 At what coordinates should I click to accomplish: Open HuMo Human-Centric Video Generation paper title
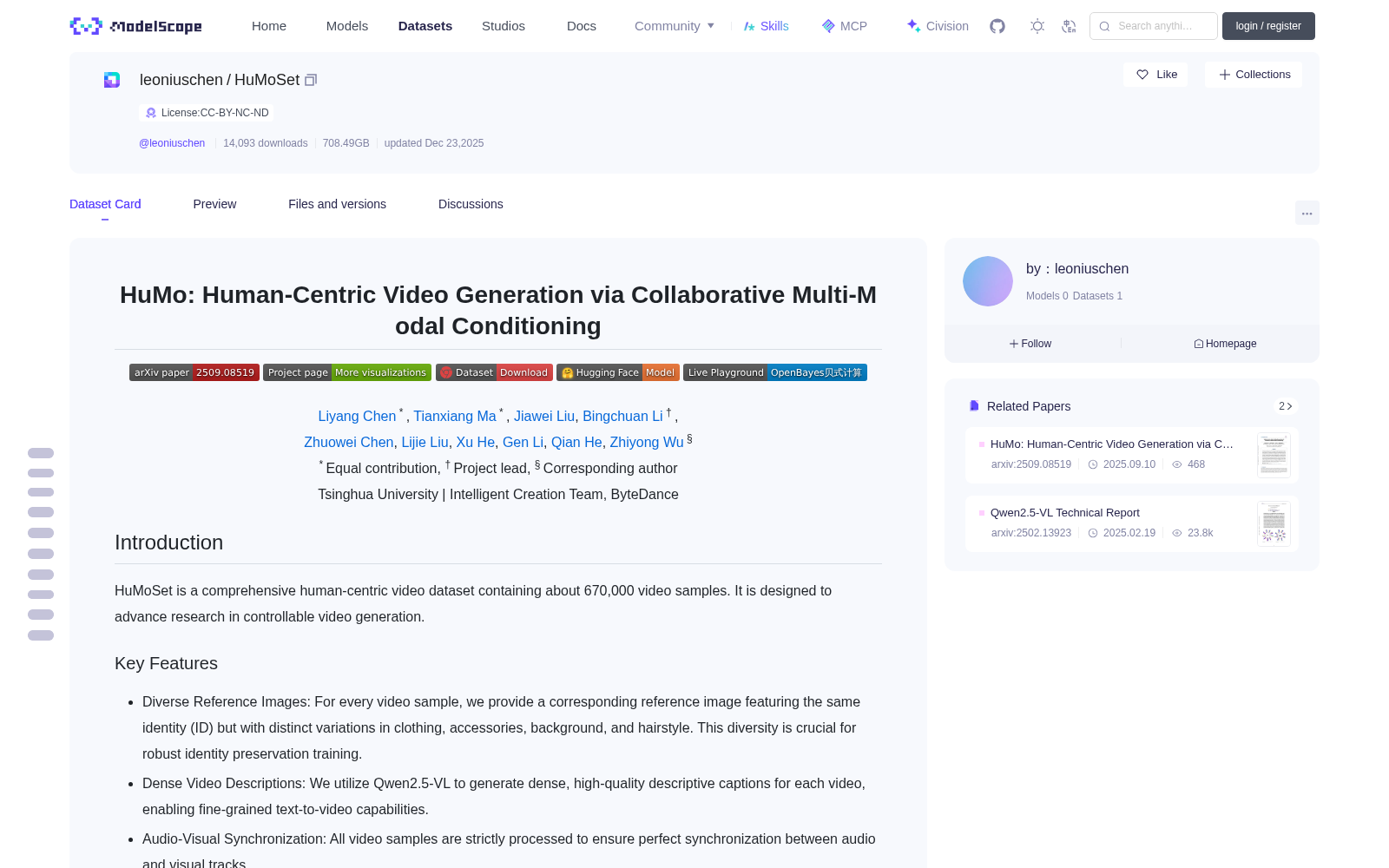tap(1112, 444)
